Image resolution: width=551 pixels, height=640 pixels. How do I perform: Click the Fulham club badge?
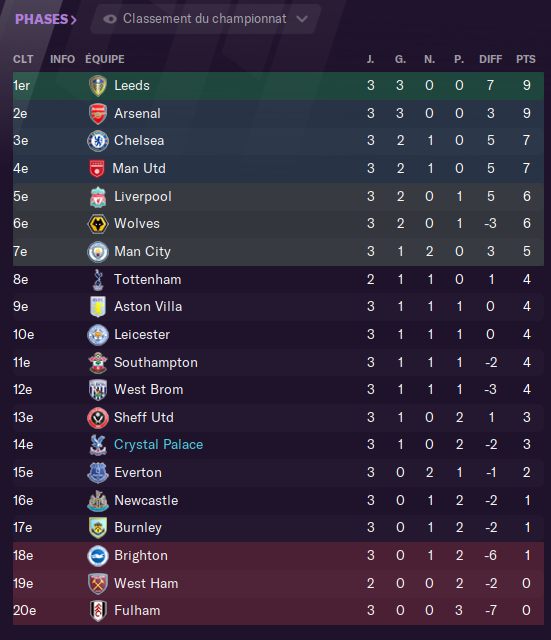click(x=98, y=611)
